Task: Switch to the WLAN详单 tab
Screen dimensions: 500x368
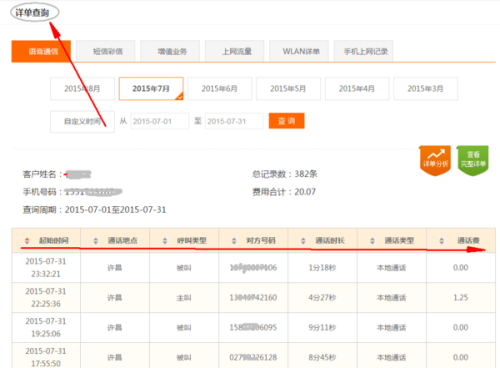Action: 299,51
